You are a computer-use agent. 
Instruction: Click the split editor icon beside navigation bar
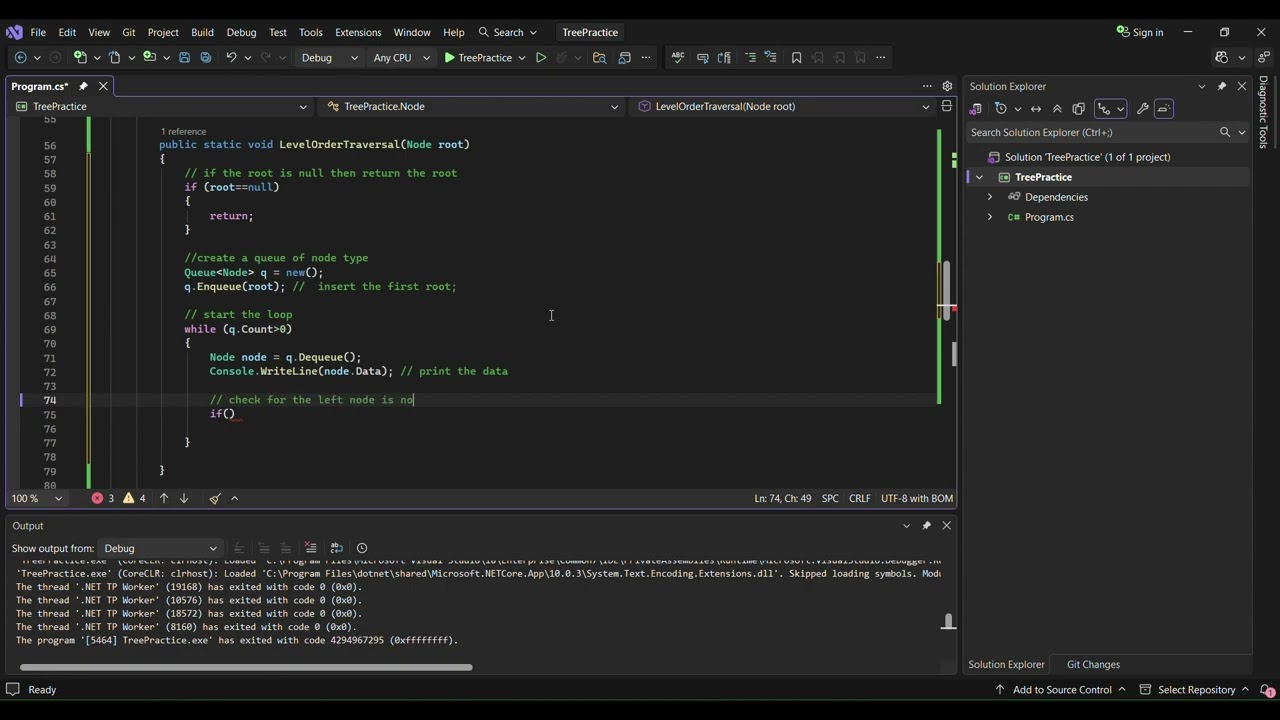click(x=946, y=106)
